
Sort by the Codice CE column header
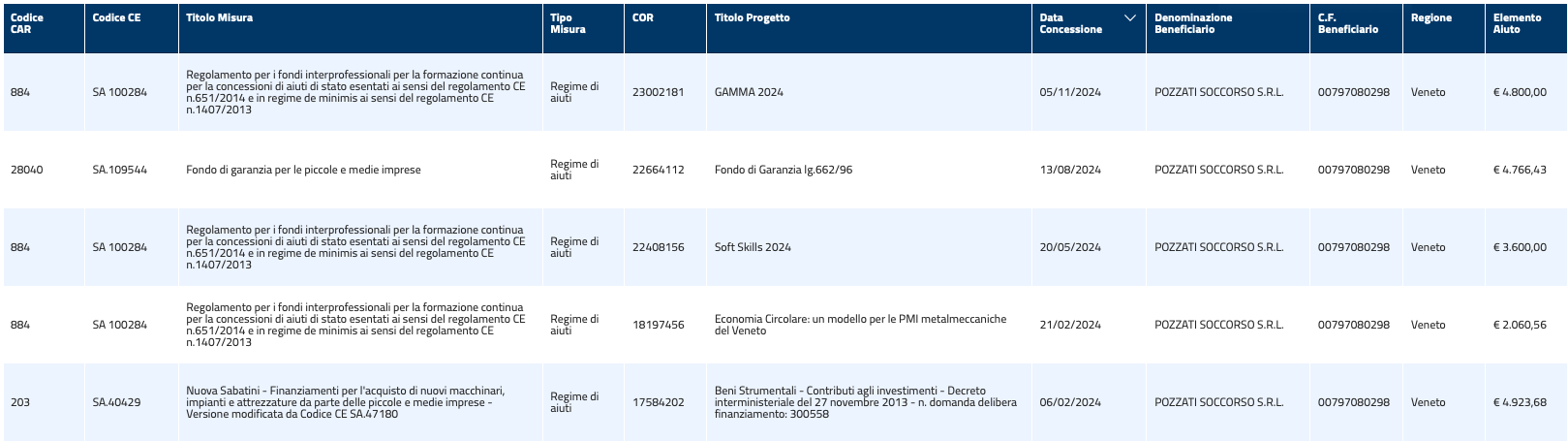(x=116, y=17)
